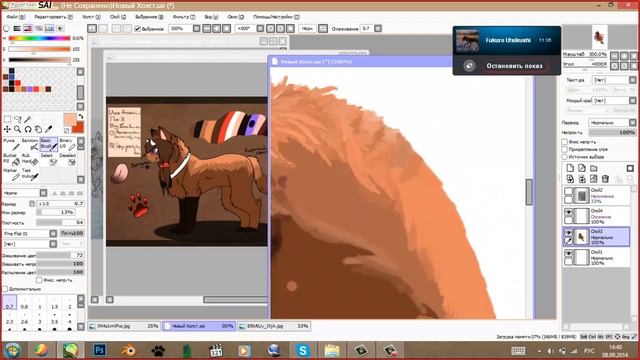
Task: Choose the Binary pen tool
Action: pyautogui.click(x=67, y=144)
